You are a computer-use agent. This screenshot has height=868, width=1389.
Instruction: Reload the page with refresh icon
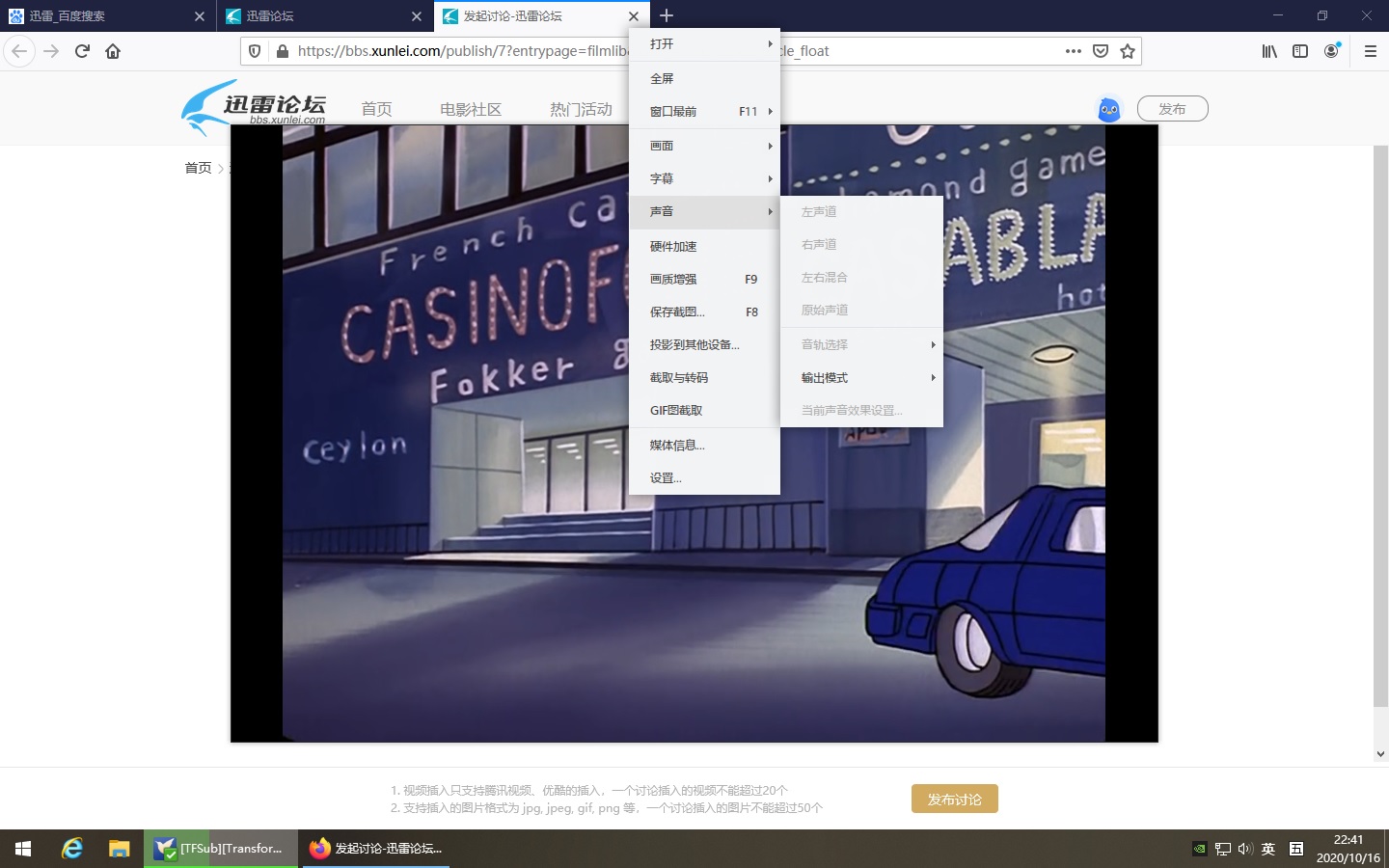point(82,51)
